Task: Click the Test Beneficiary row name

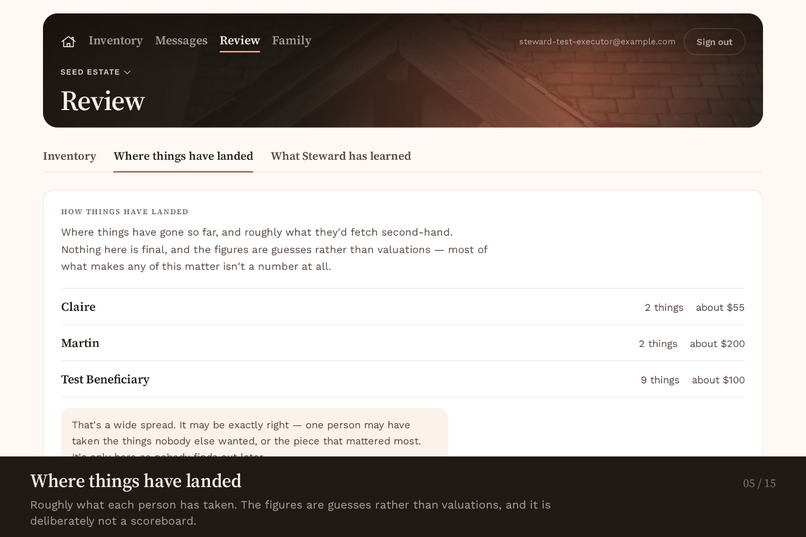Action: coord(105,379)
